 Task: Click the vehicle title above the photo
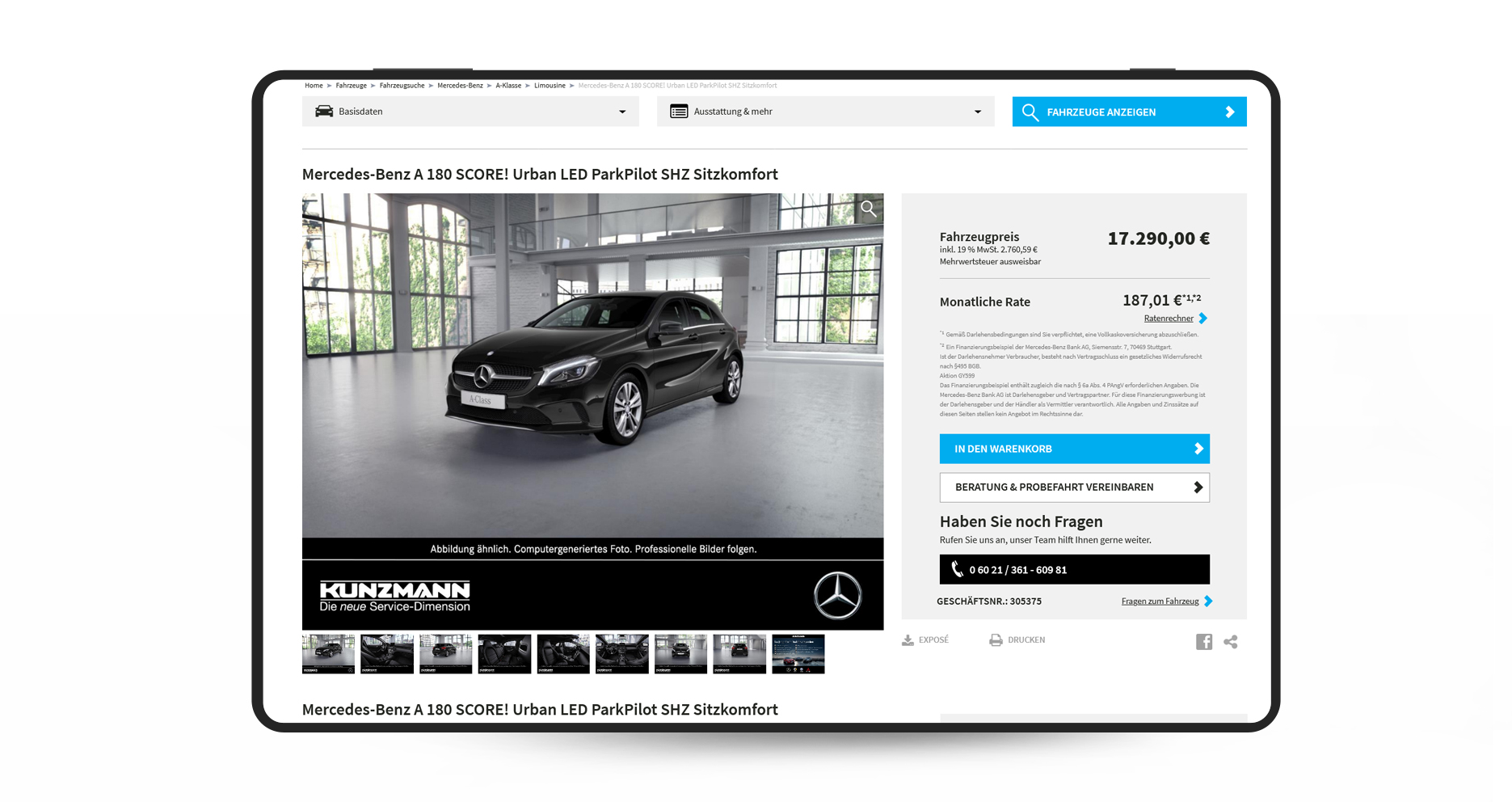[x=540, y=175]
